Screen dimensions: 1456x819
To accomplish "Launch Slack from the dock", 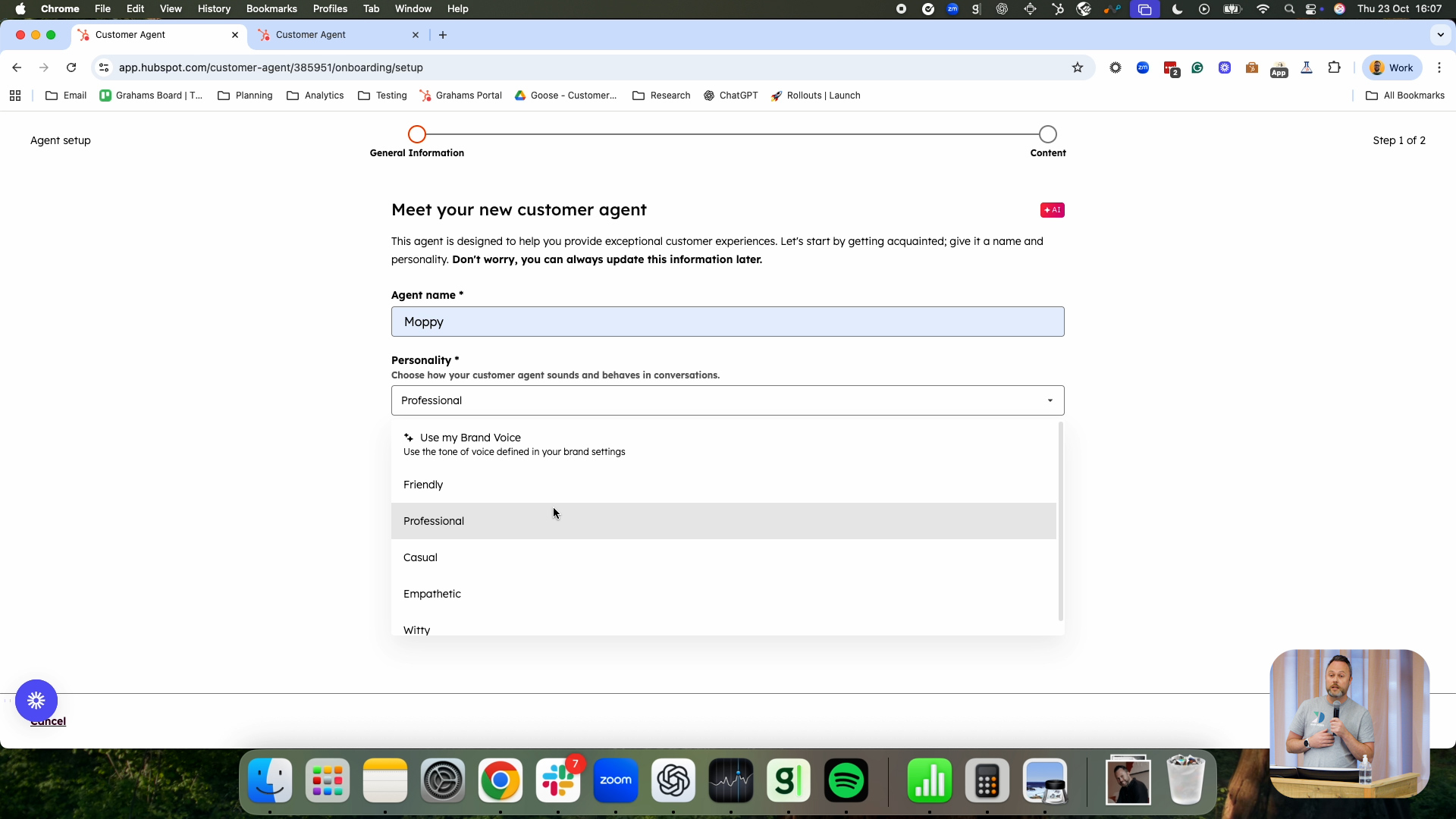I will (x=559, y=780).
